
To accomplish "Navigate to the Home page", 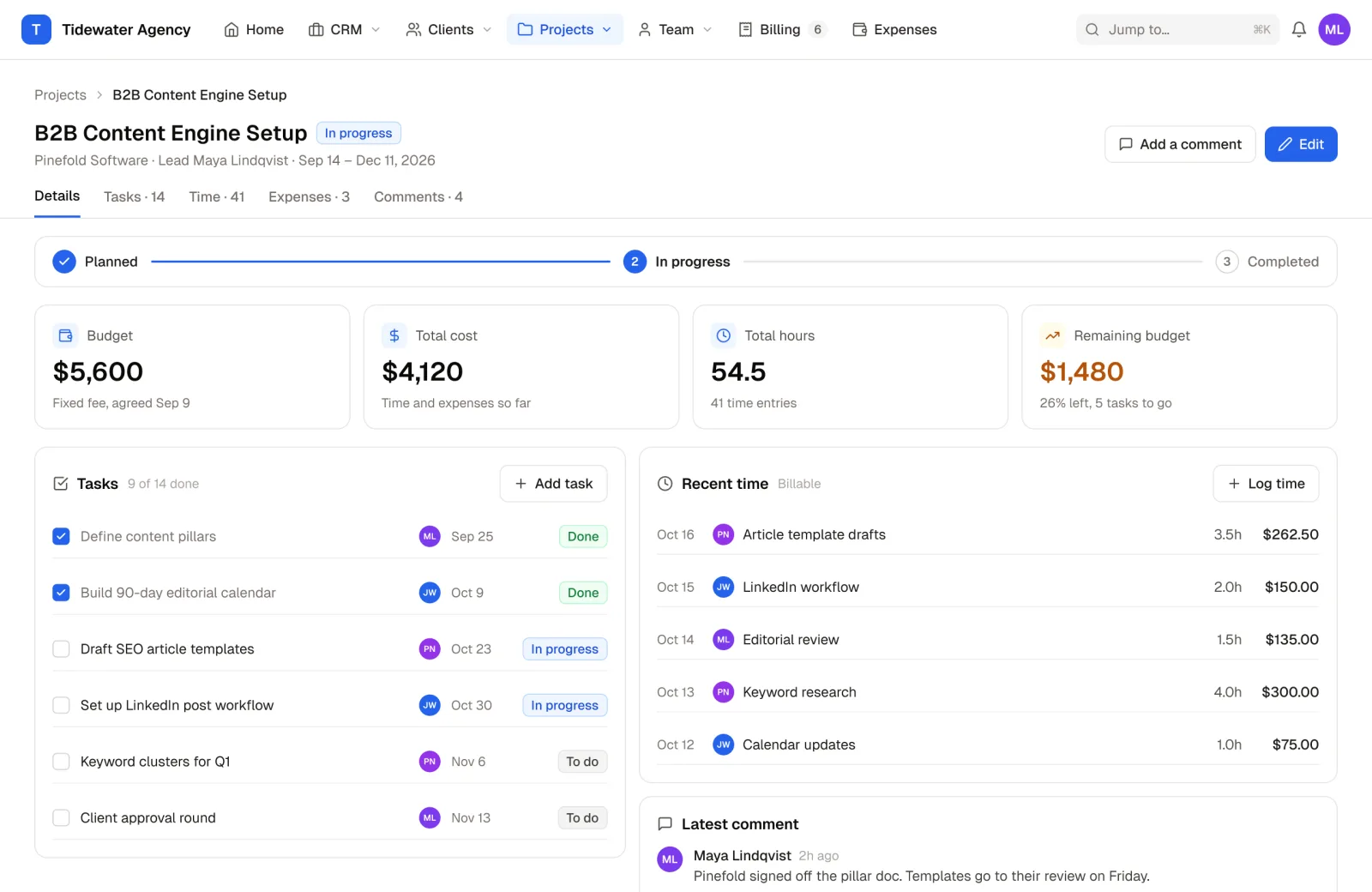I will point(254,29).
